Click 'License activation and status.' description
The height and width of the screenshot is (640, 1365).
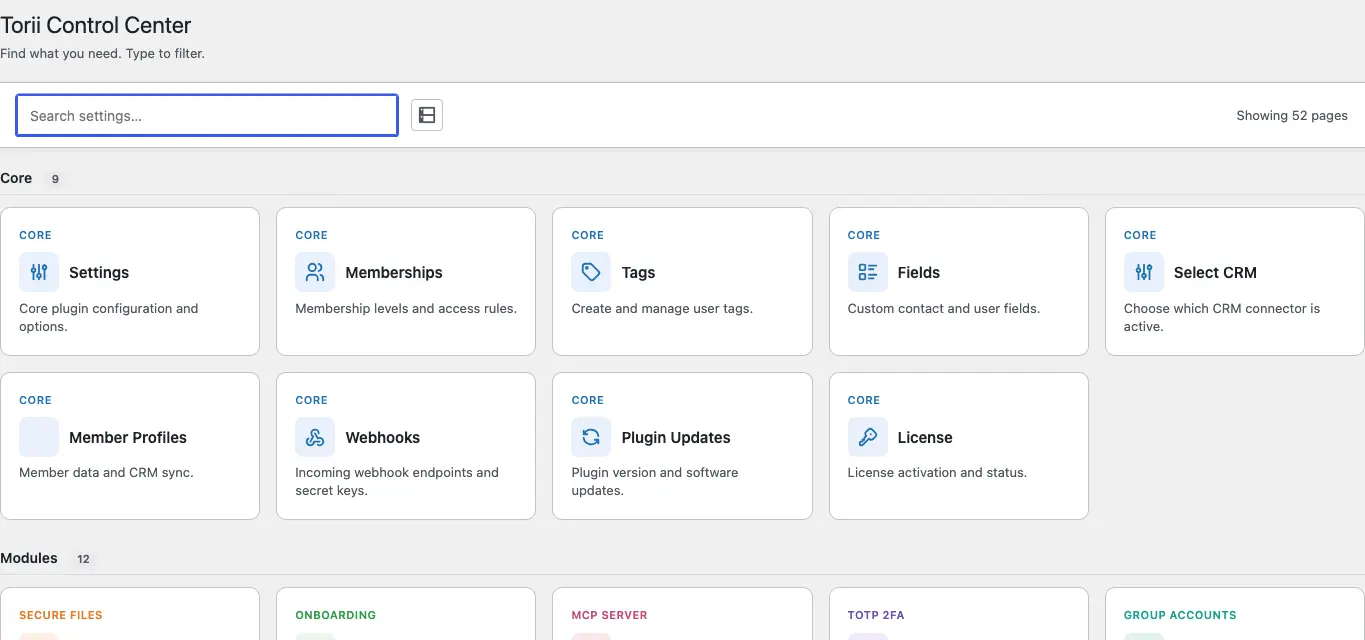pos(937,472)
